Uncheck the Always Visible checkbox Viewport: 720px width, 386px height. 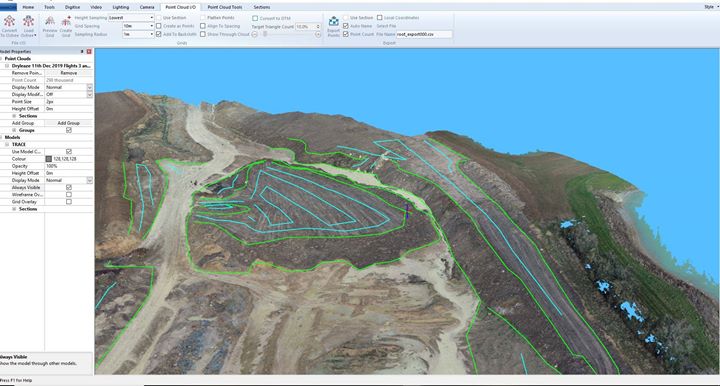(69, 187)
